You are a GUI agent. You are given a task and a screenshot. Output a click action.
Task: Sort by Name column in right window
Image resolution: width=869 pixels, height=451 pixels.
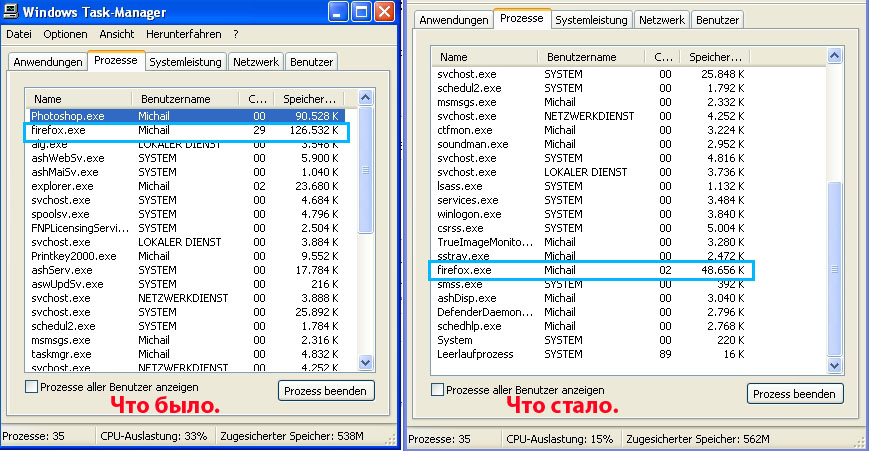pos(484,57)
